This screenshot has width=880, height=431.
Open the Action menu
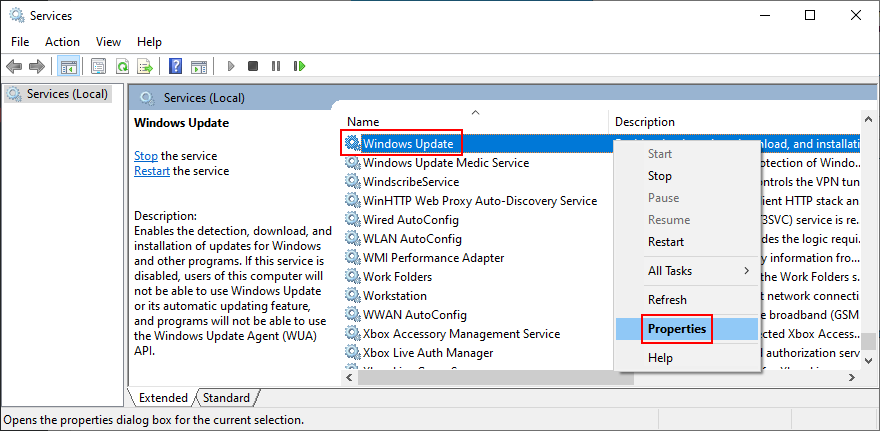pyautogui.click(x=62, y=42)
